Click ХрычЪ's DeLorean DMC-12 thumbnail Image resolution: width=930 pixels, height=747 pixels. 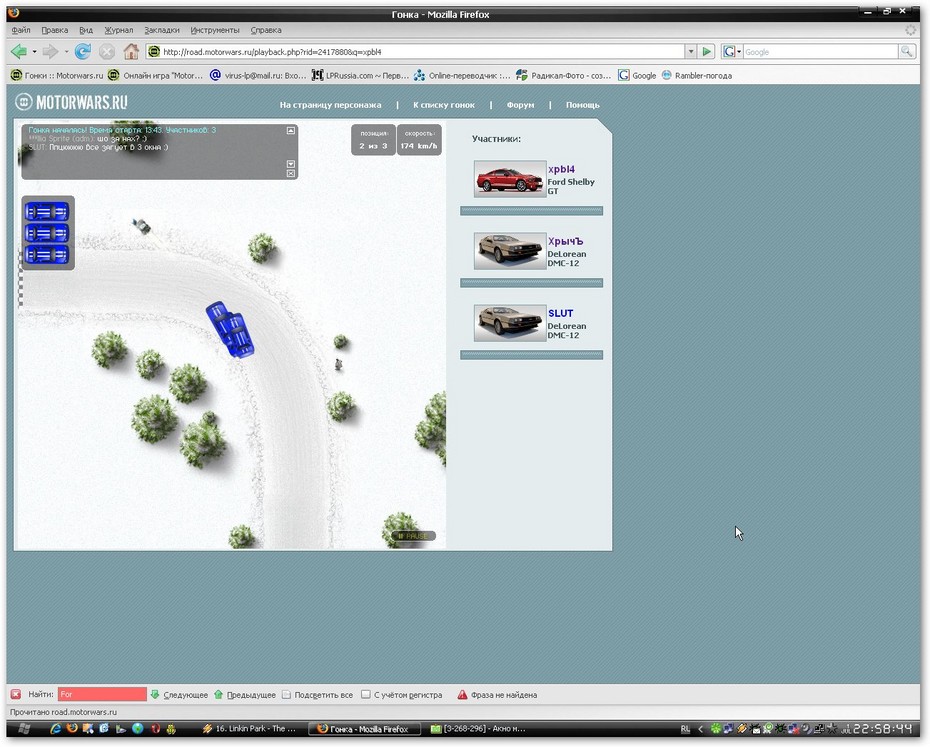point(510,251)
